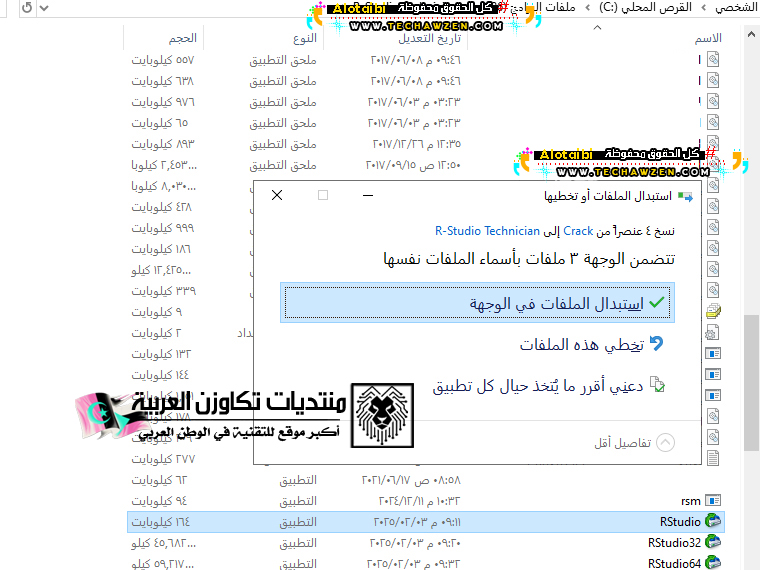Click the vertical scrollbar thumb
The height and width of the screenshot is (570, 760).
[751, 383]
